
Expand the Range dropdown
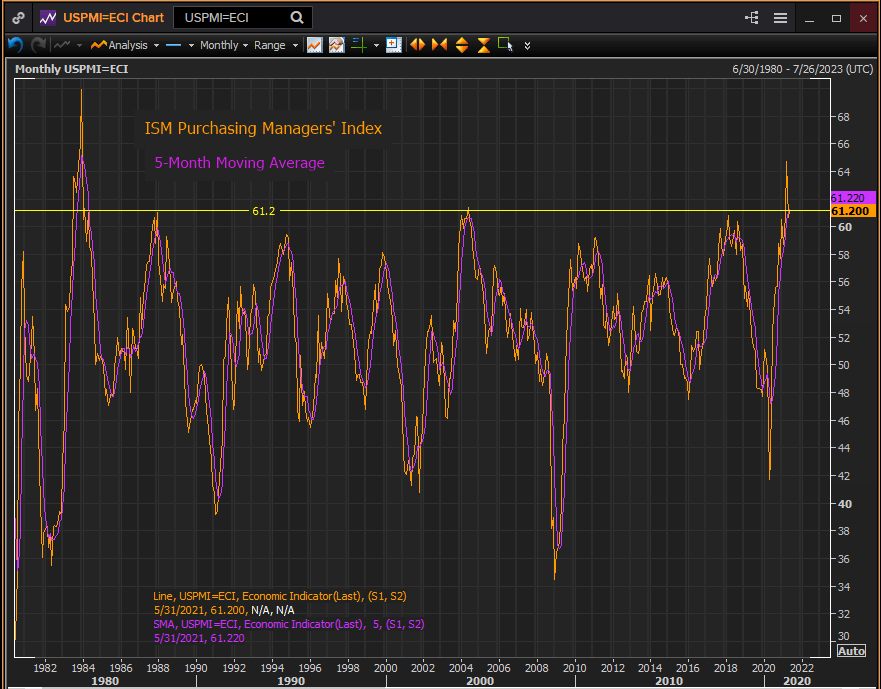pos(275,45)
